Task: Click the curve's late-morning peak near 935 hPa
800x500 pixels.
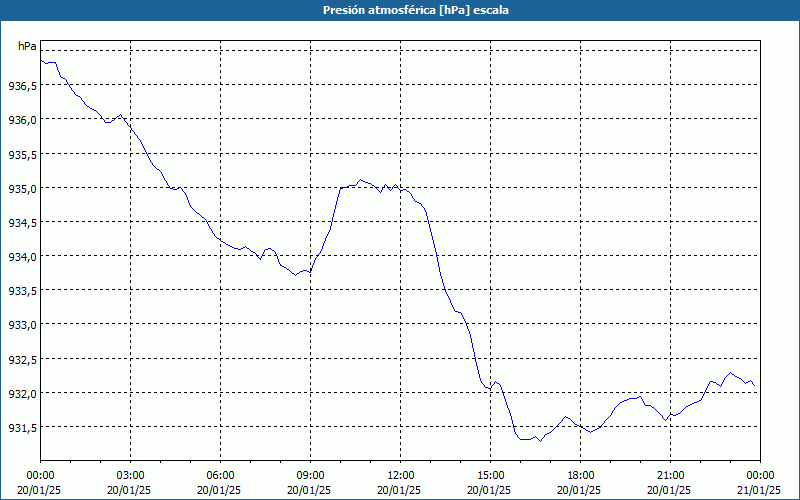Action: 361,180
